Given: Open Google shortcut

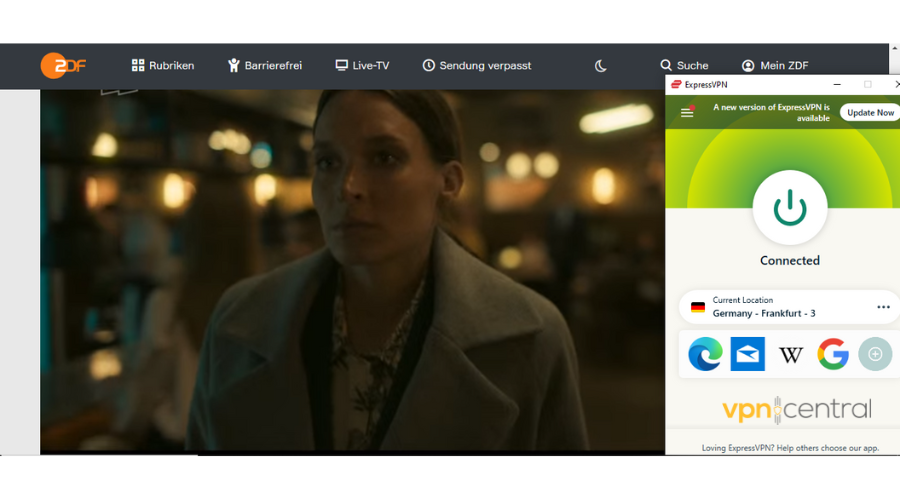Looking at the screenshot, I should pos(833,354).
